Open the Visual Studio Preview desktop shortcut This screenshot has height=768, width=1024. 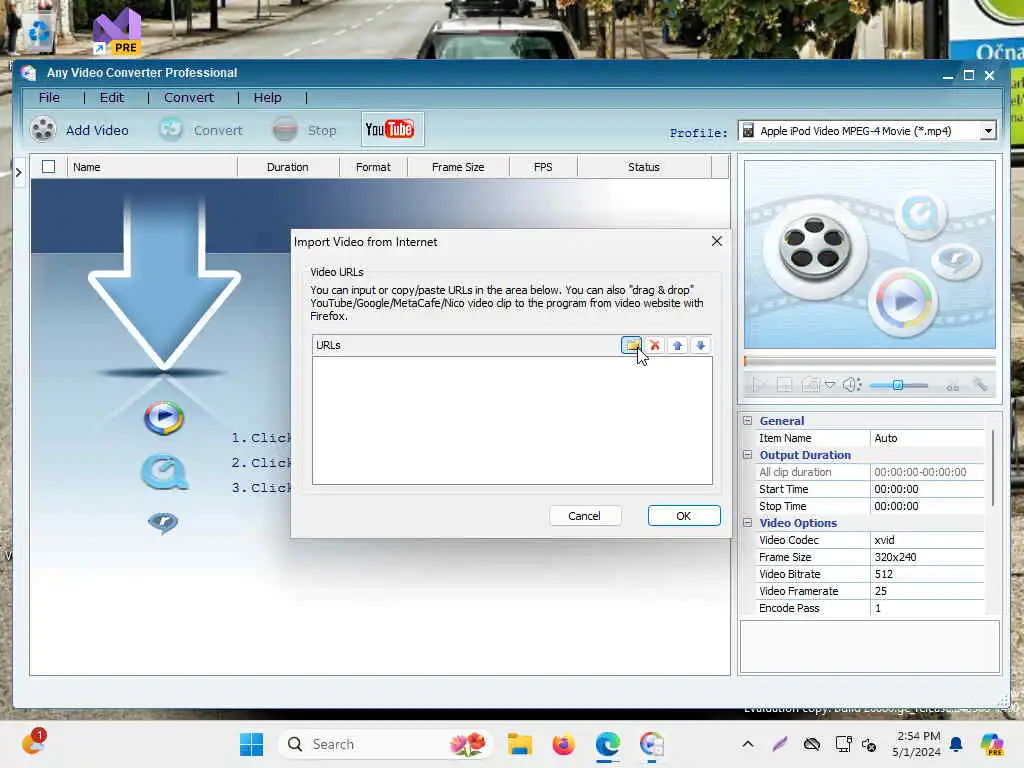117,33
